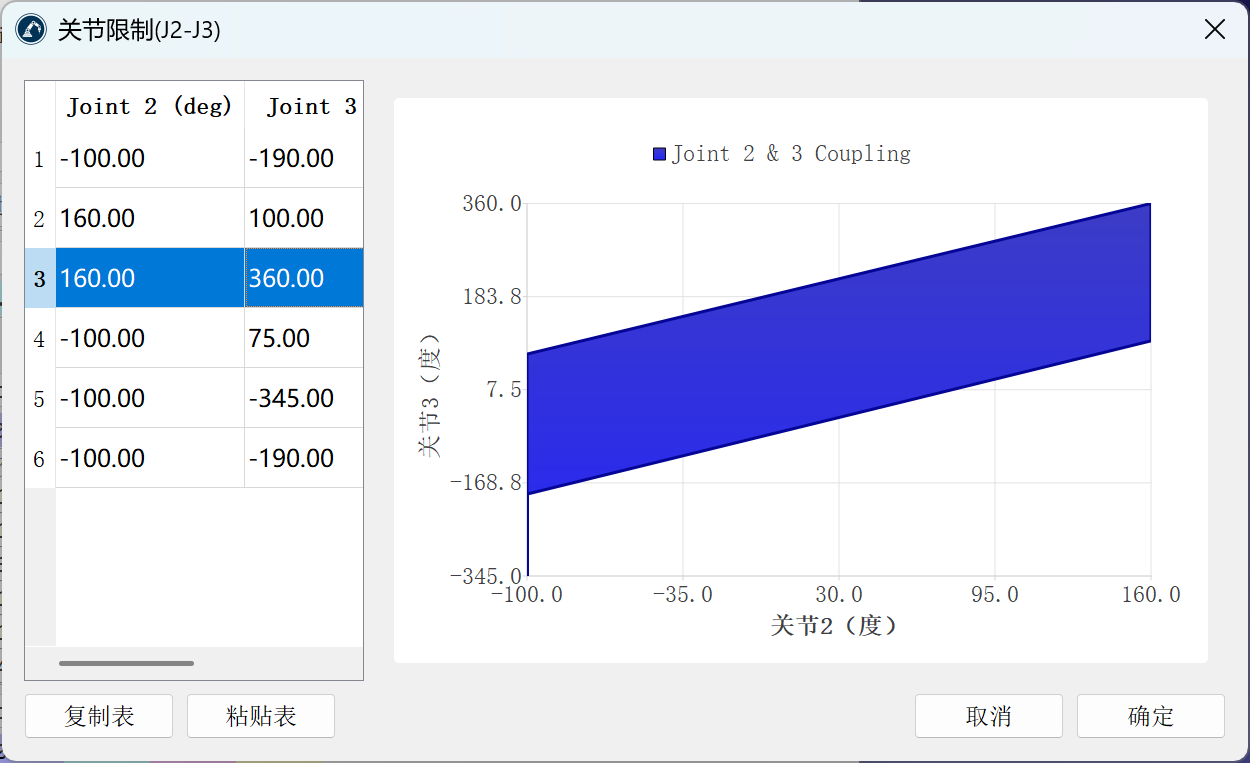Select row header 2 in the table
The width and height of the screenshot is (1250, 763).
click(x=40, y=219)
